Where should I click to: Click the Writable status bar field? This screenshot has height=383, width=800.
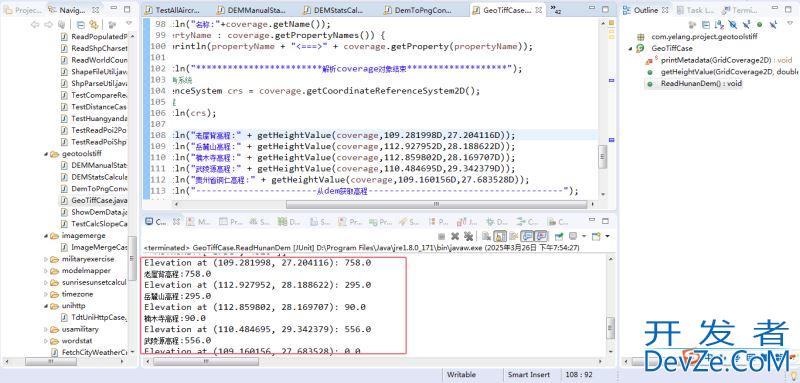pos(461,374)
